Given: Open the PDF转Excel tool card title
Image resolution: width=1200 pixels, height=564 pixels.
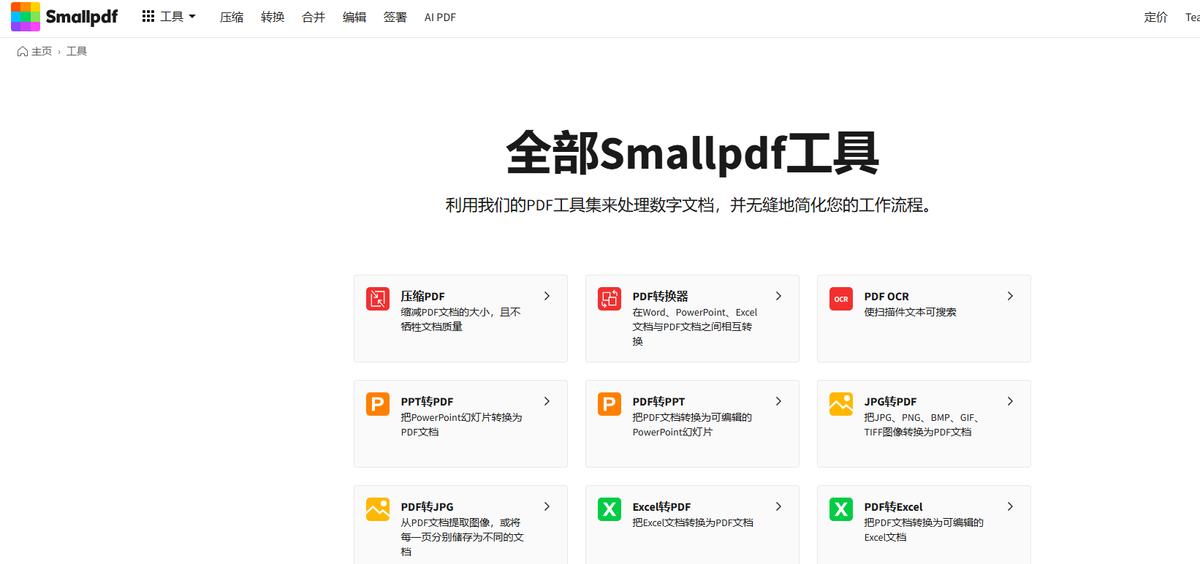Looking at the screenshot, I should click(893, 507).
